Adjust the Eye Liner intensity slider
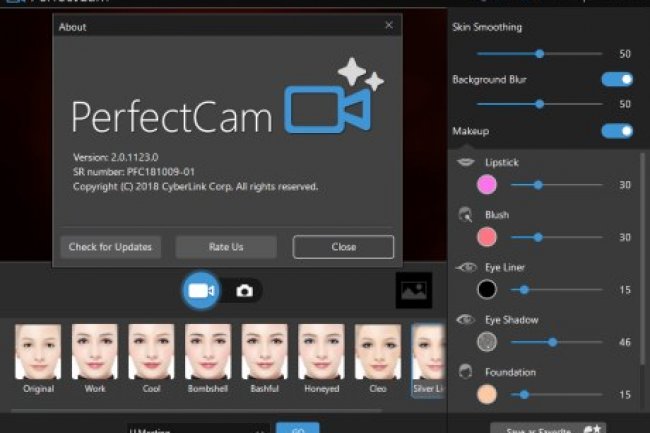 [x=556, y=290]
